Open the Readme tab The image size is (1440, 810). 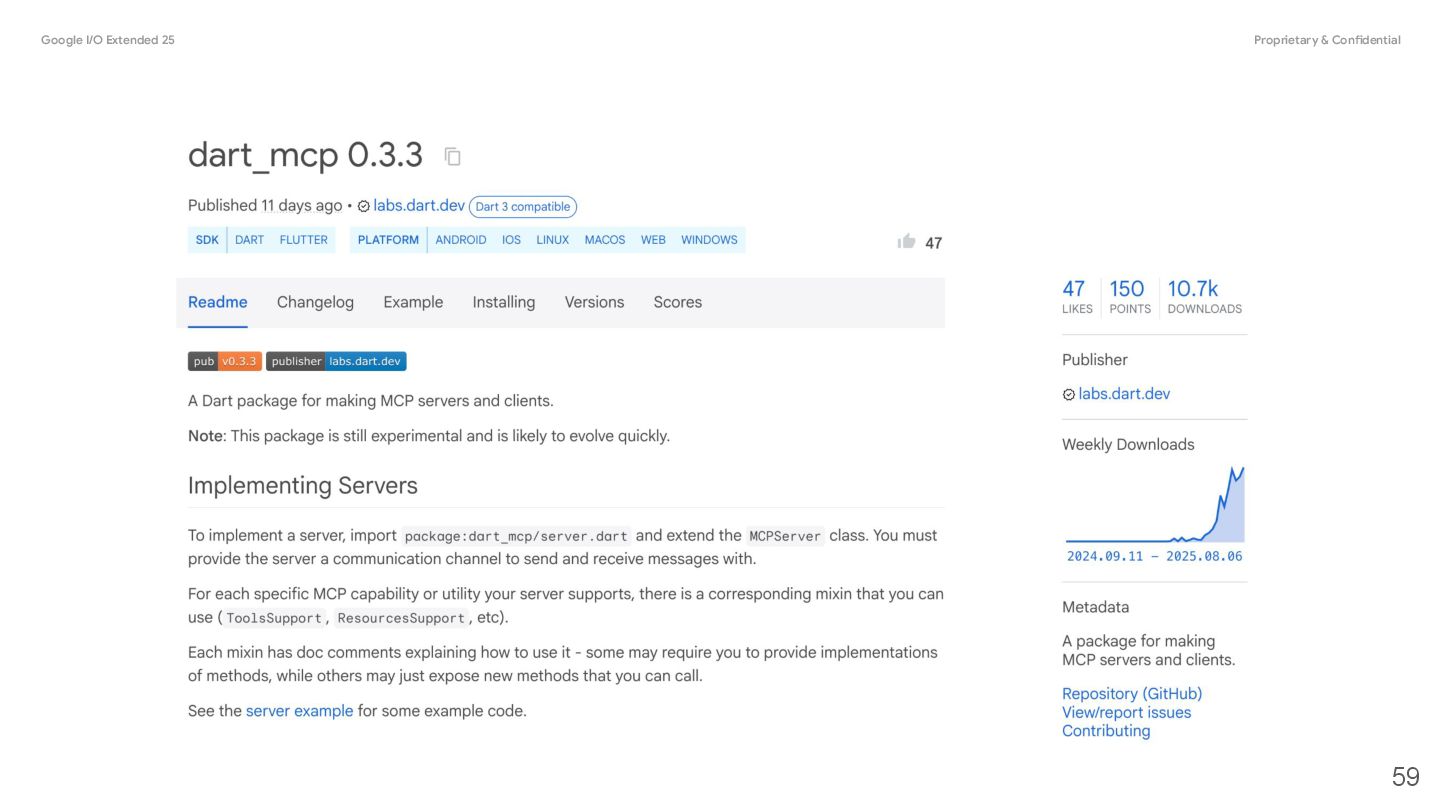[x=218, y=302]
